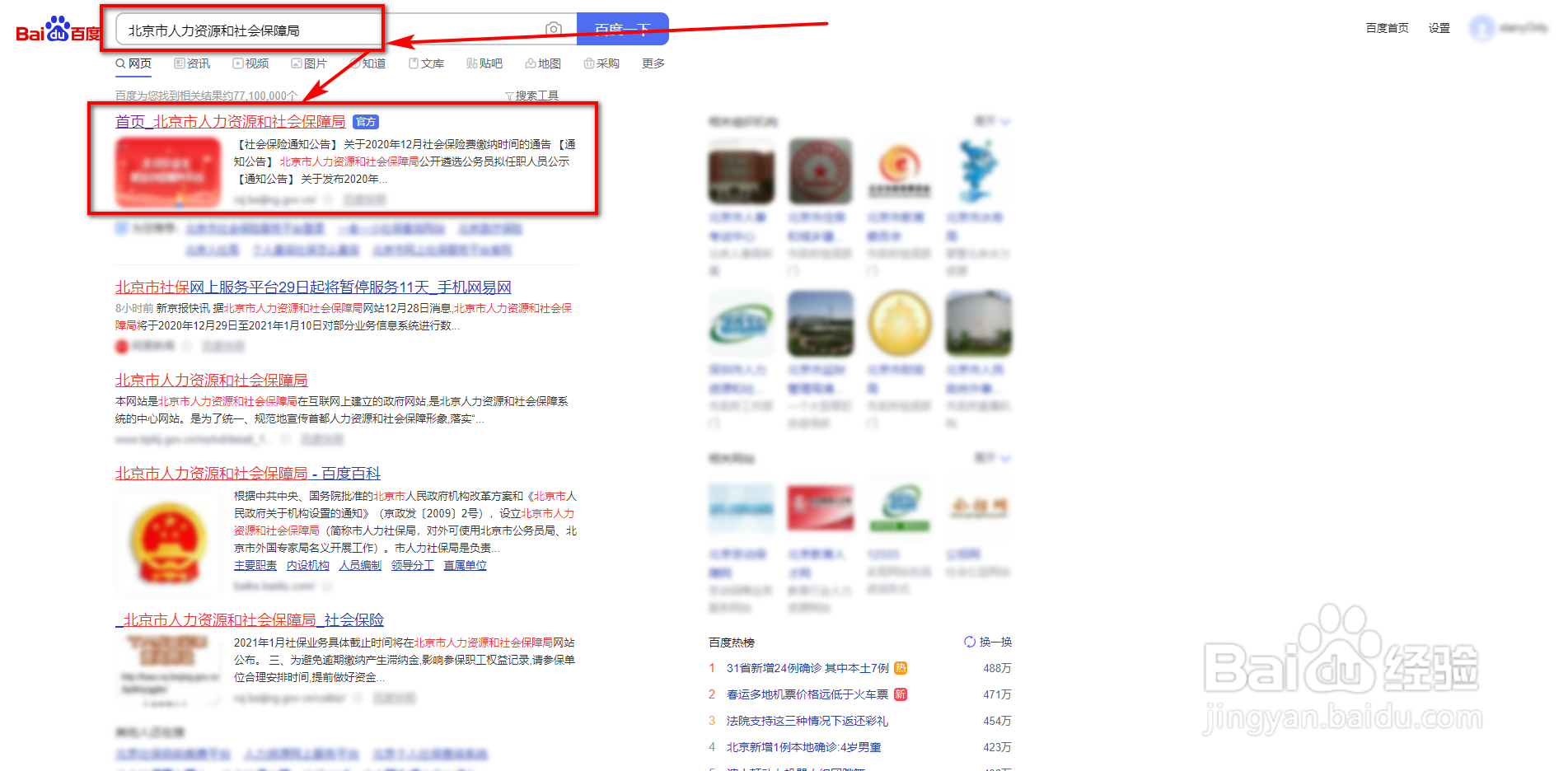Click 换一换 refresh hot list
Viewport: 1568px width, 771px height.
[988, 642]
